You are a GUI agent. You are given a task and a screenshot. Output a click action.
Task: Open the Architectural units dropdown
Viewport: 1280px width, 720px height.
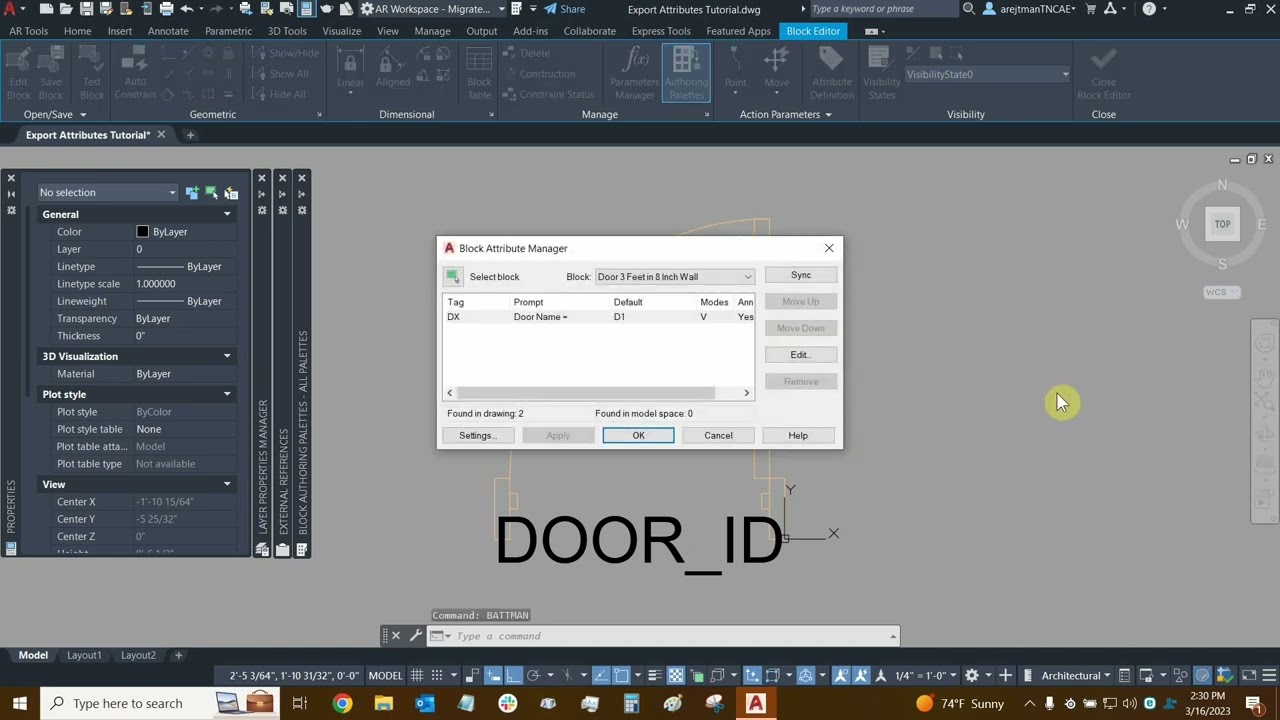click(x=1076, y=675)
